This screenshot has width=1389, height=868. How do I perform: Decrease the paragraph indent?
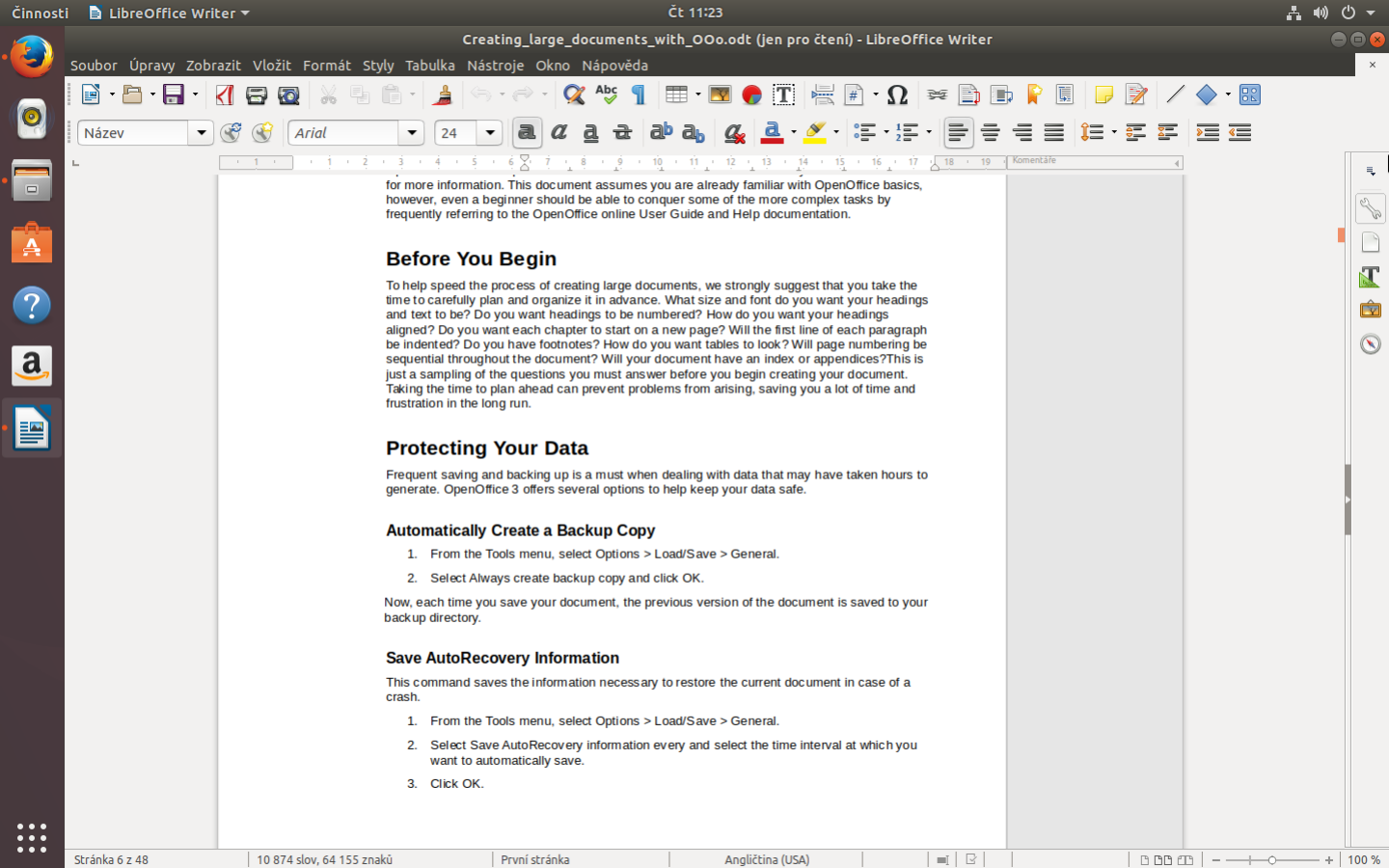[1239, 133]
